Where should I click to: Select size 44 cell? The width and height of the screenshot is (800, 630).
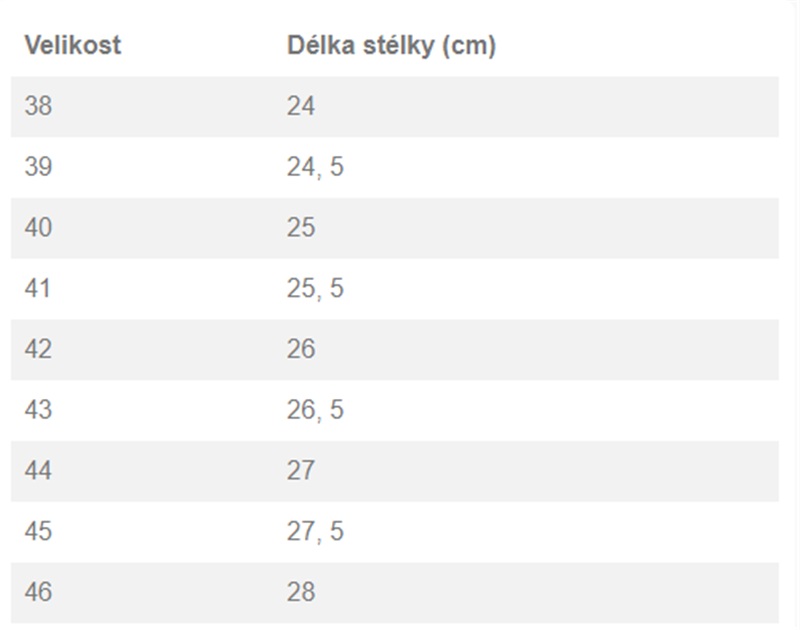38,470
